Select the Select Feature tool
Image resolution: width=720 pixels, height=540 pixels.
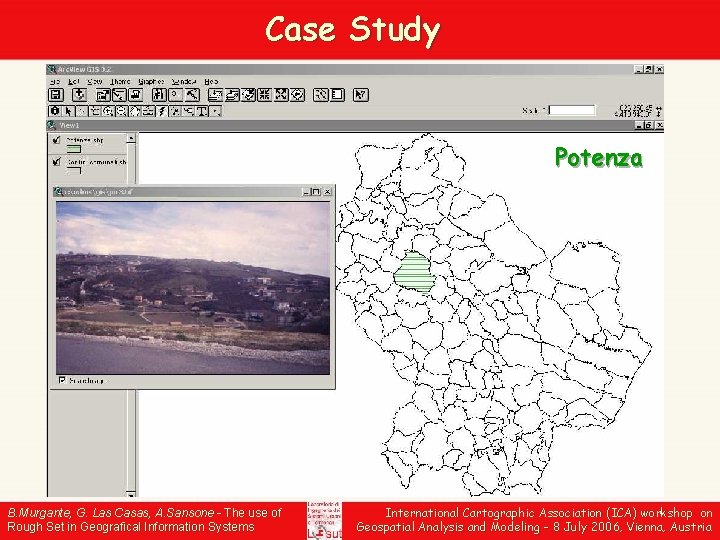click(95, 111)
